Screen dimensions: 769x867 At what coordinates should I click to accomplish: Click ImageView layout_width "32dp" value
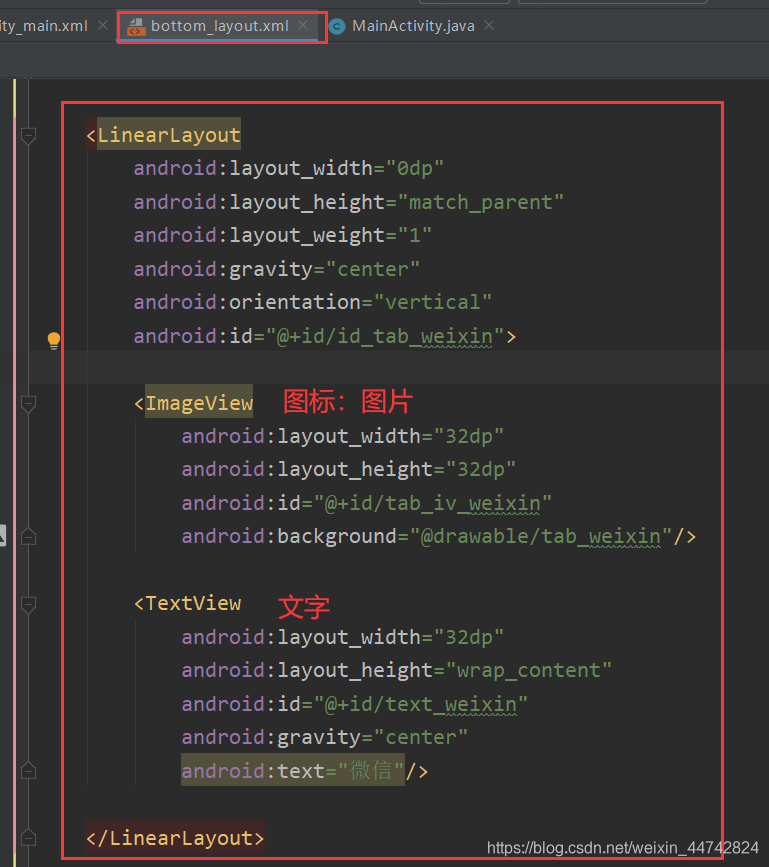[x=469, y=436]
